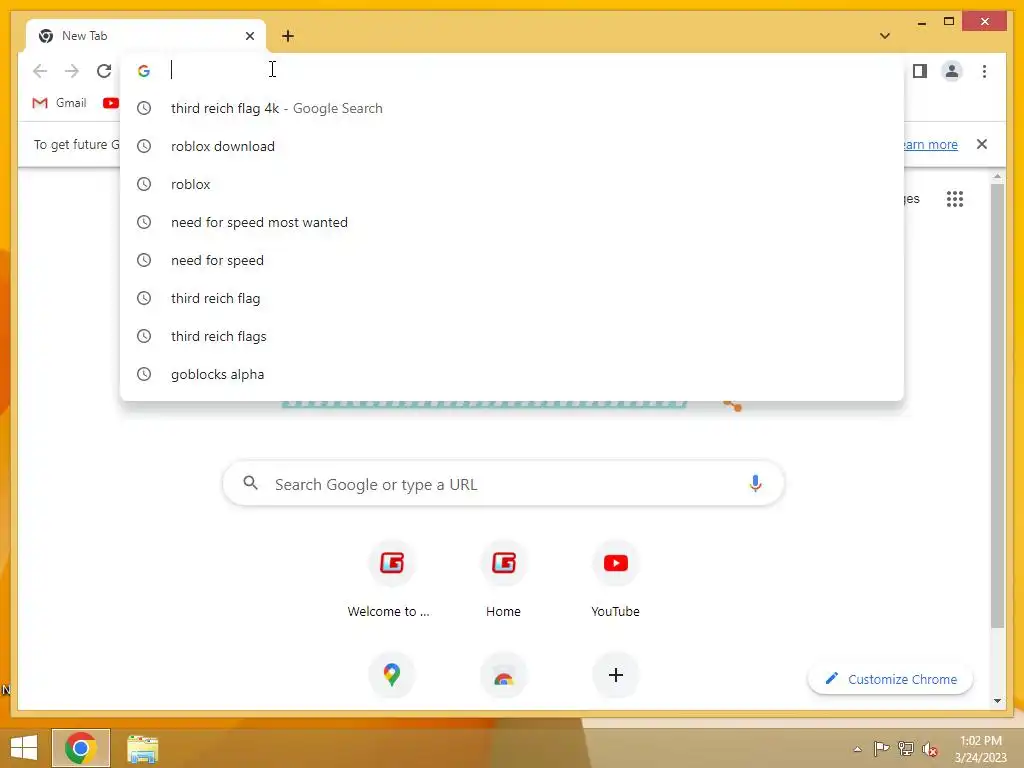Image resolution: width=1024 pixels, height=768 pixels.
Task: Choose 'need for speed most wanted' suggestion
Action: (512, 222)
